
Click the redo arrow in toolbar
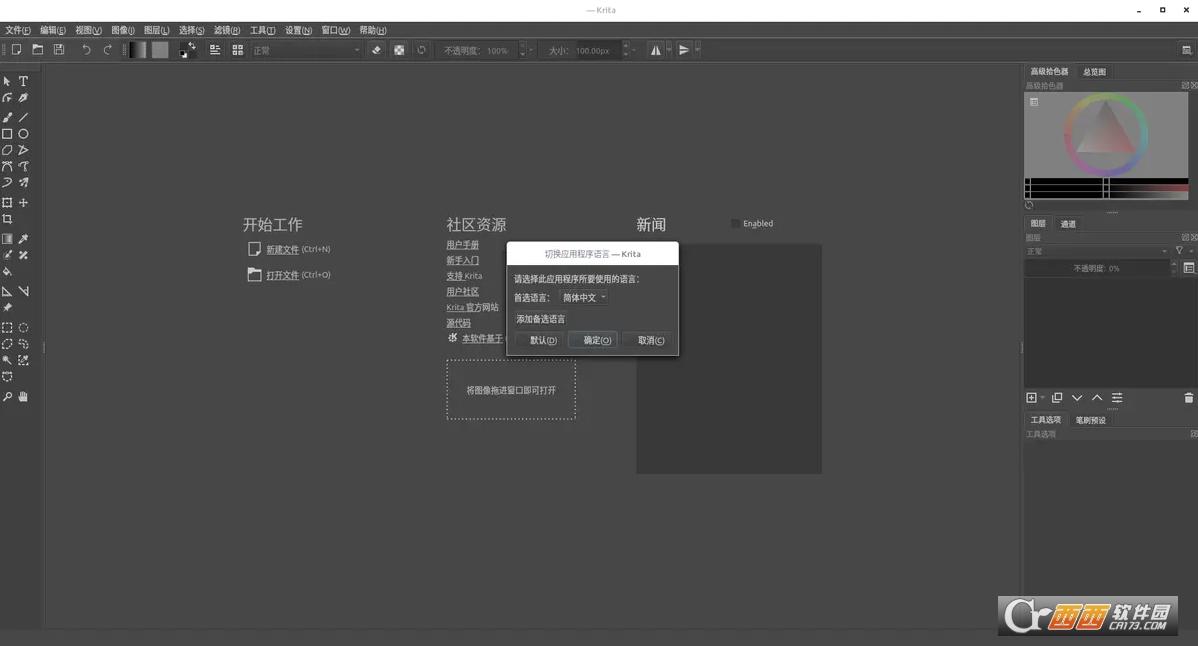tap(107, 50)
